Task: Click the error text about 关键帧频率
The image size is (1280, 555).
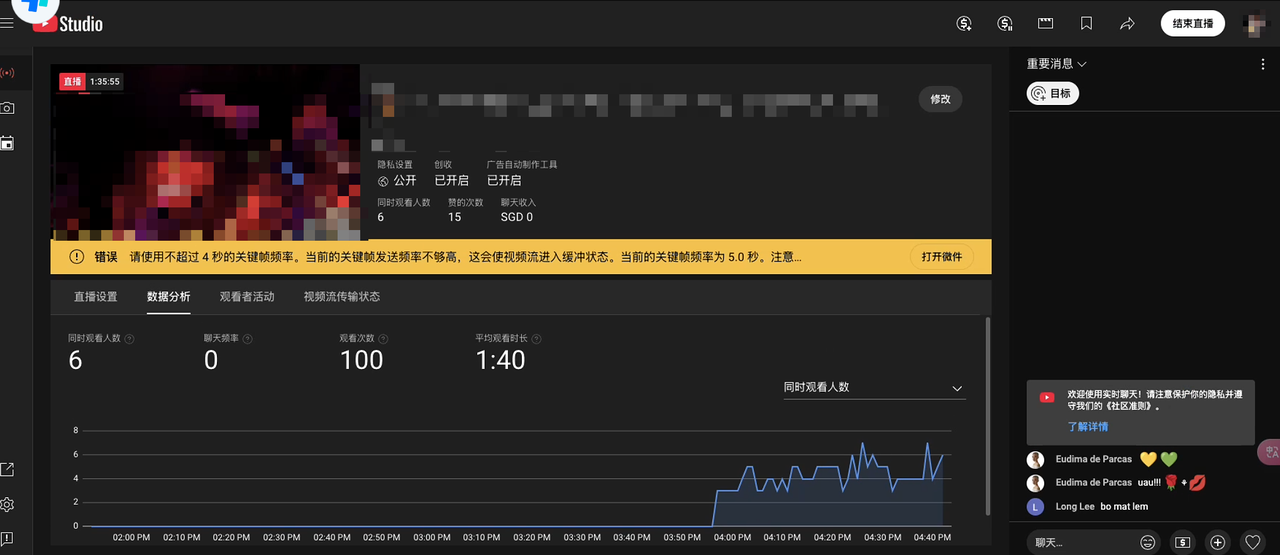Action: point(465,257)
